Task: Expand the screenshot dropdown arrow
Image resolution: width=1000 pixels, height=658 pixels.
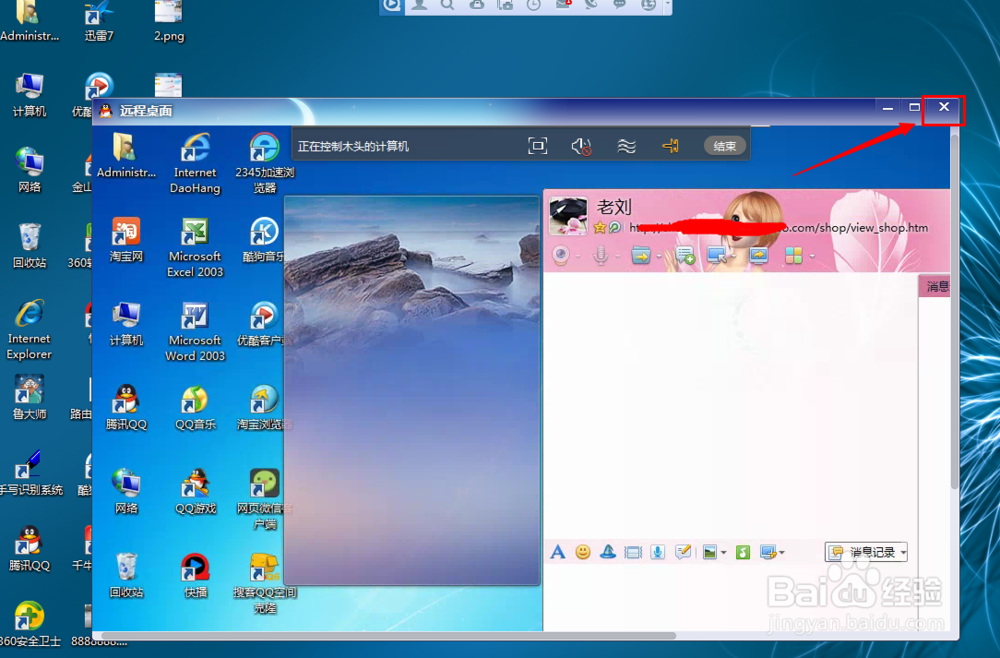Action: pos(782,553)
